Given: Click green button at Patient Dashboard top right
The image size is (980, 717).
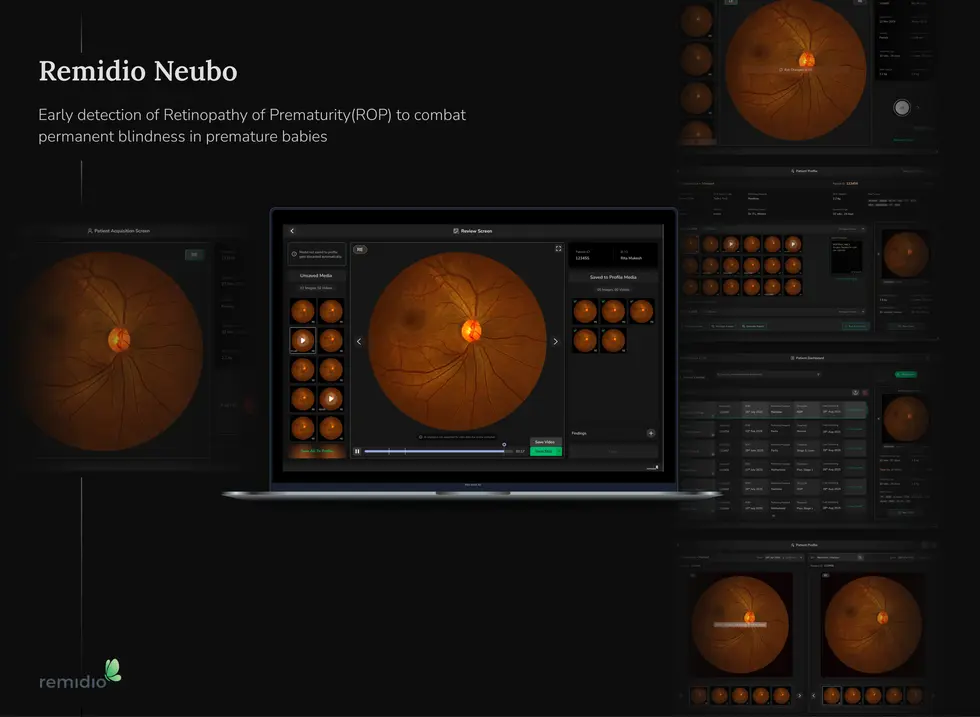Looking at the screenshot, I should [906, 374].
